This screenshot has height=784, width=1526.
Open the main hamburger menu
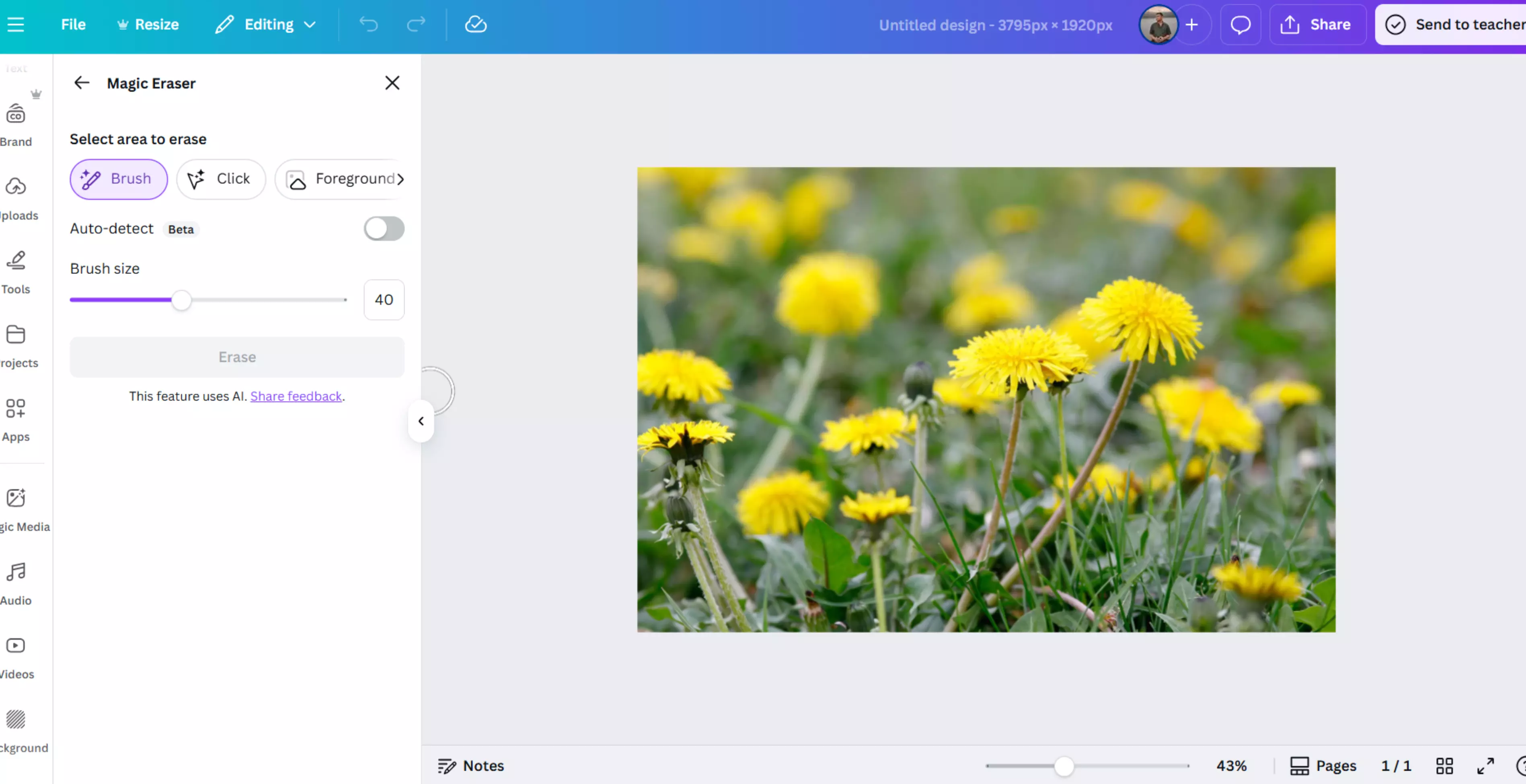click(x=16, y=24)
